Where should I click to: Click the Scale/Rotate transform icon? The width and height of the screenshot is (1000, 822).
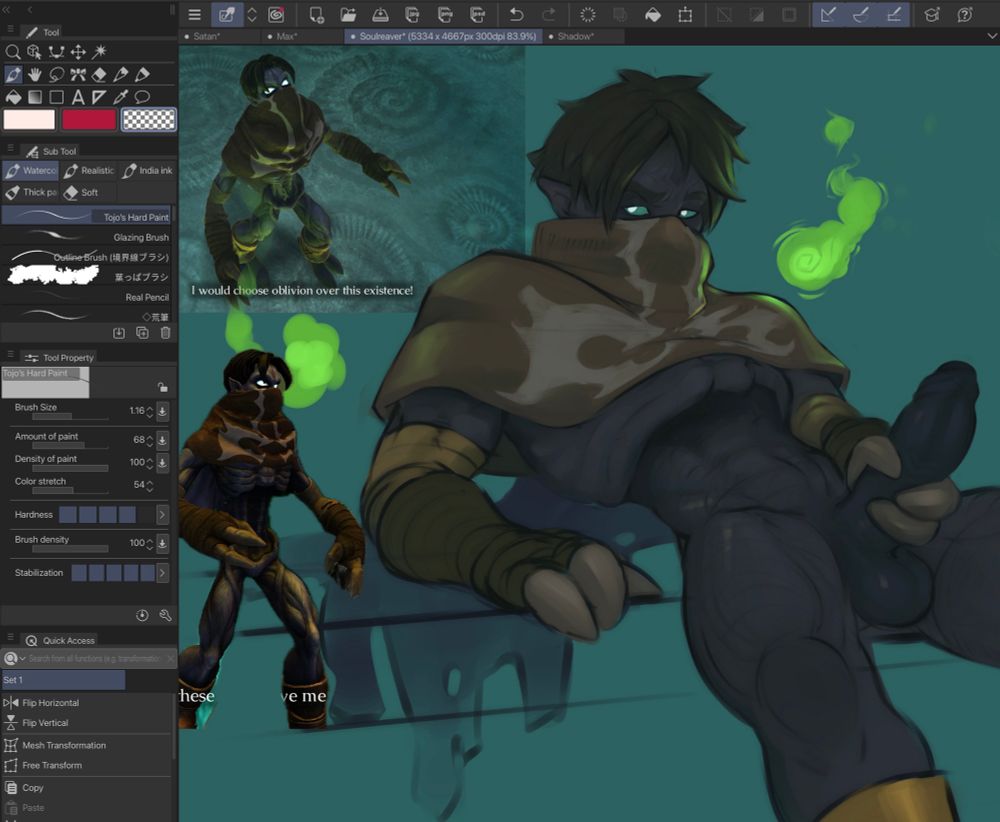[686, 15]
